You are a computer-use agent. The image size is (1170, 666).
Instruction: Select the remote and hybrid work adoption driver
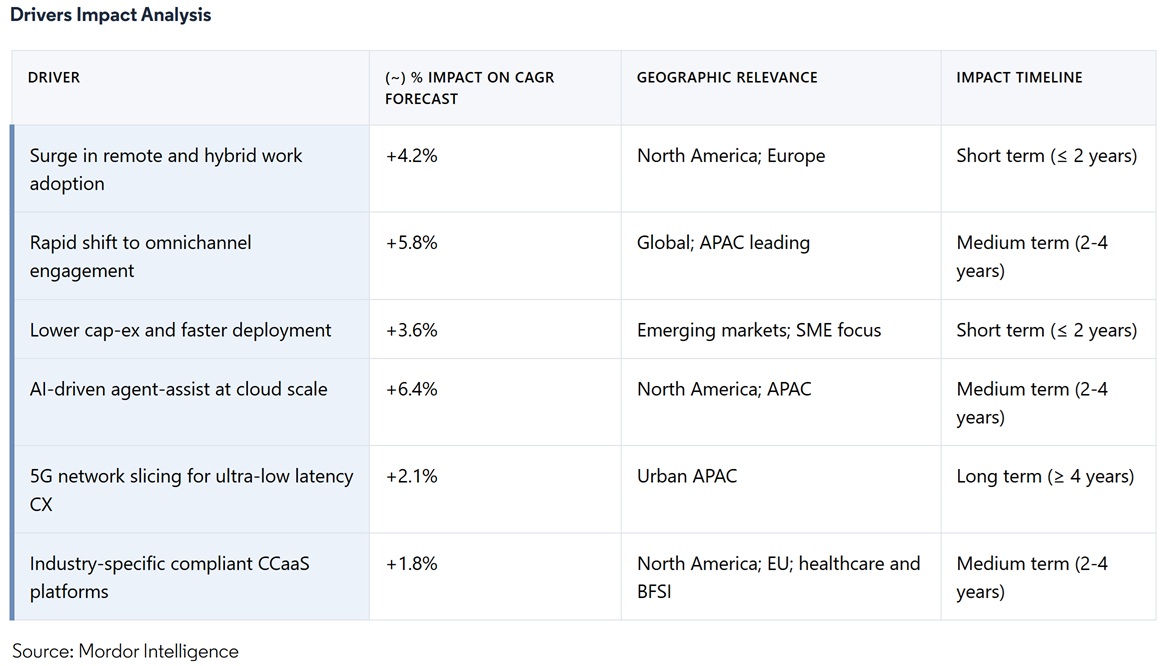click(166, 169)
